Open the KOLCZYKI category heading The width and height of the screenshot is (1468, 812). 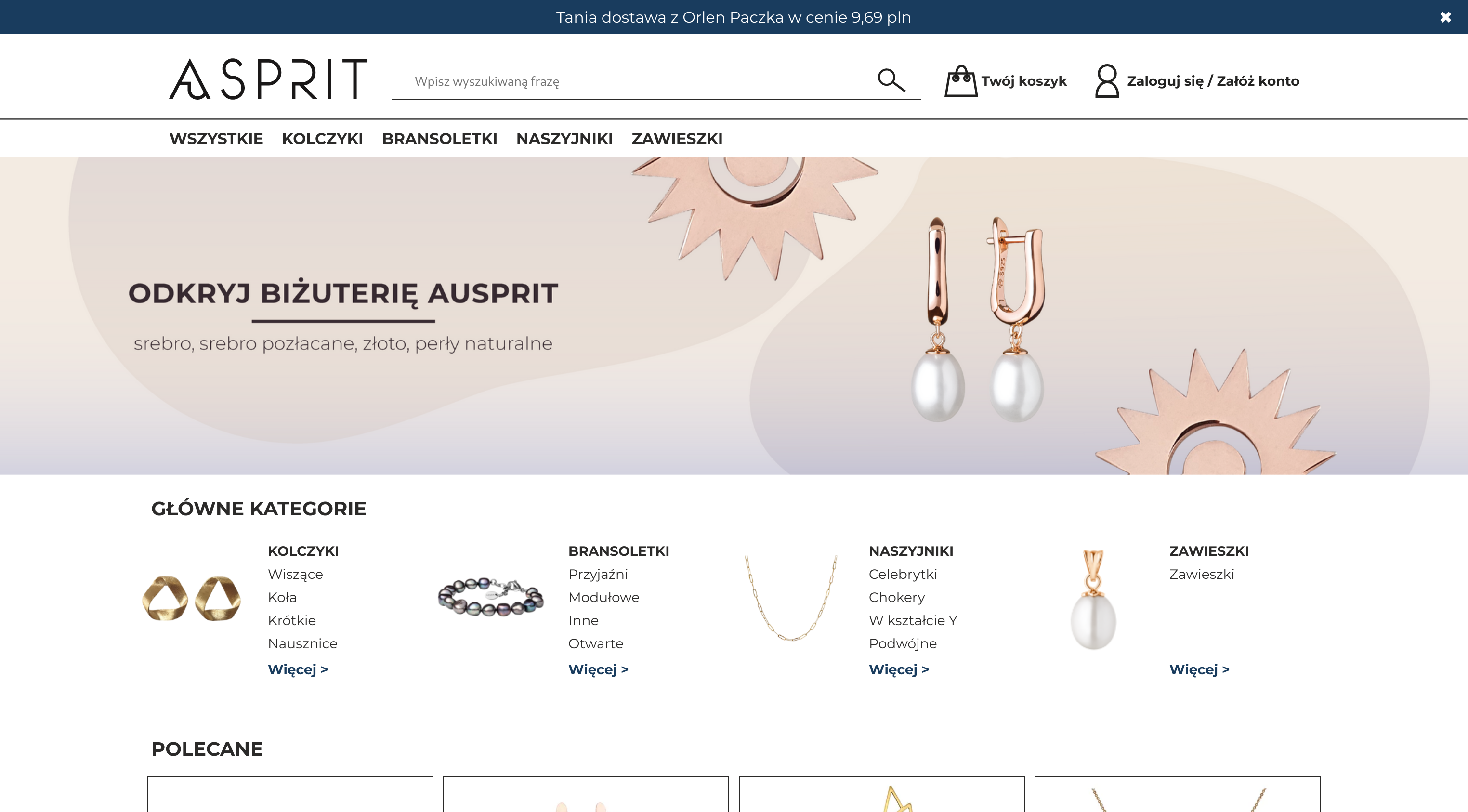(x=303, y=551)
